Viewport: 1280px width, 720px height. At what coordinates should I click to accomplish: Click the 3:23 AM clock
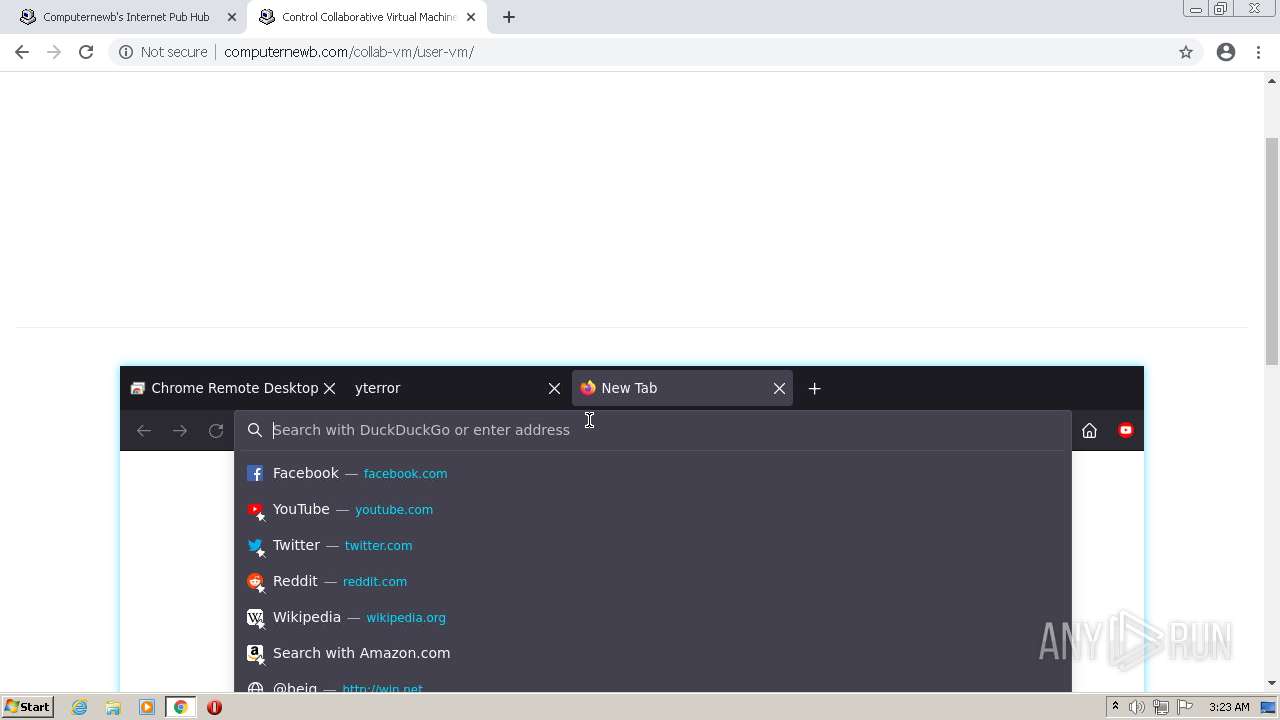coord(1229,707)
